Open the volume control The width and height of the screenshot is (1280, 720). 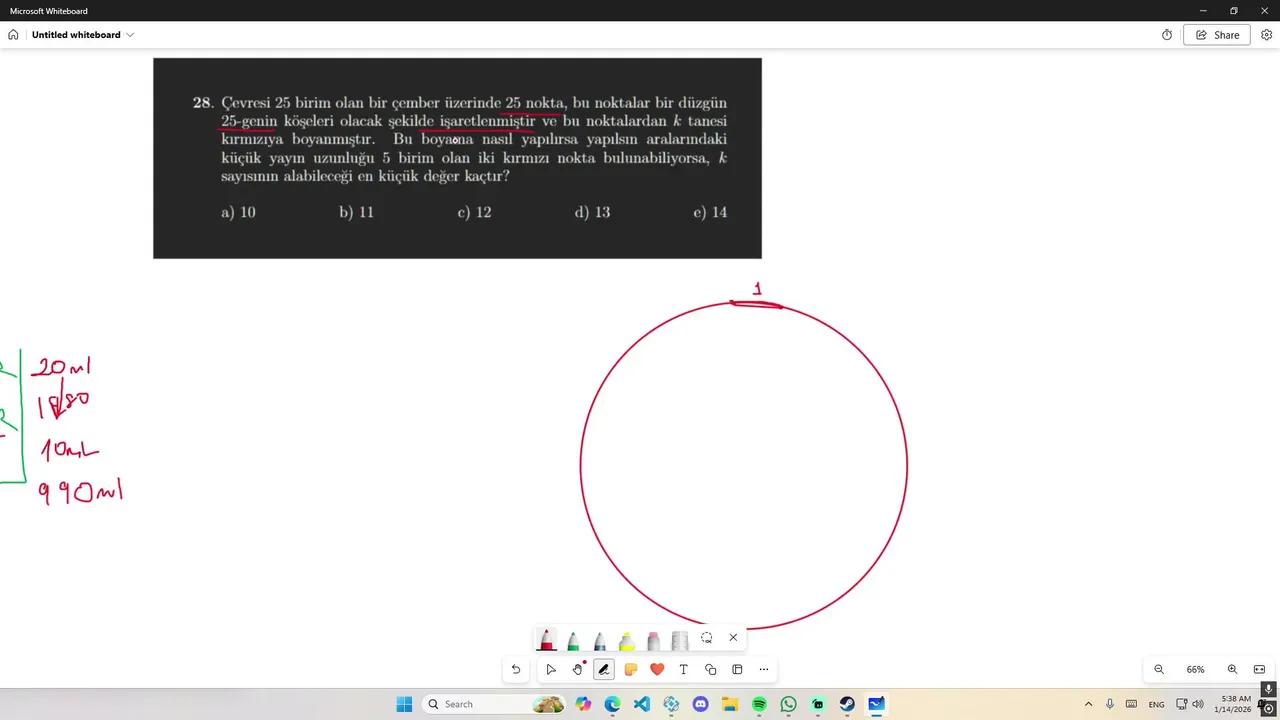tap(1198, 704)
